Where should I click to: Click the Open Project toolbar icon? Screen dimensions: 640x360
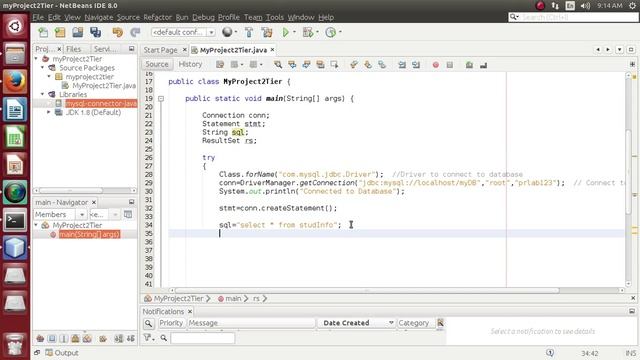click(78, 32)
